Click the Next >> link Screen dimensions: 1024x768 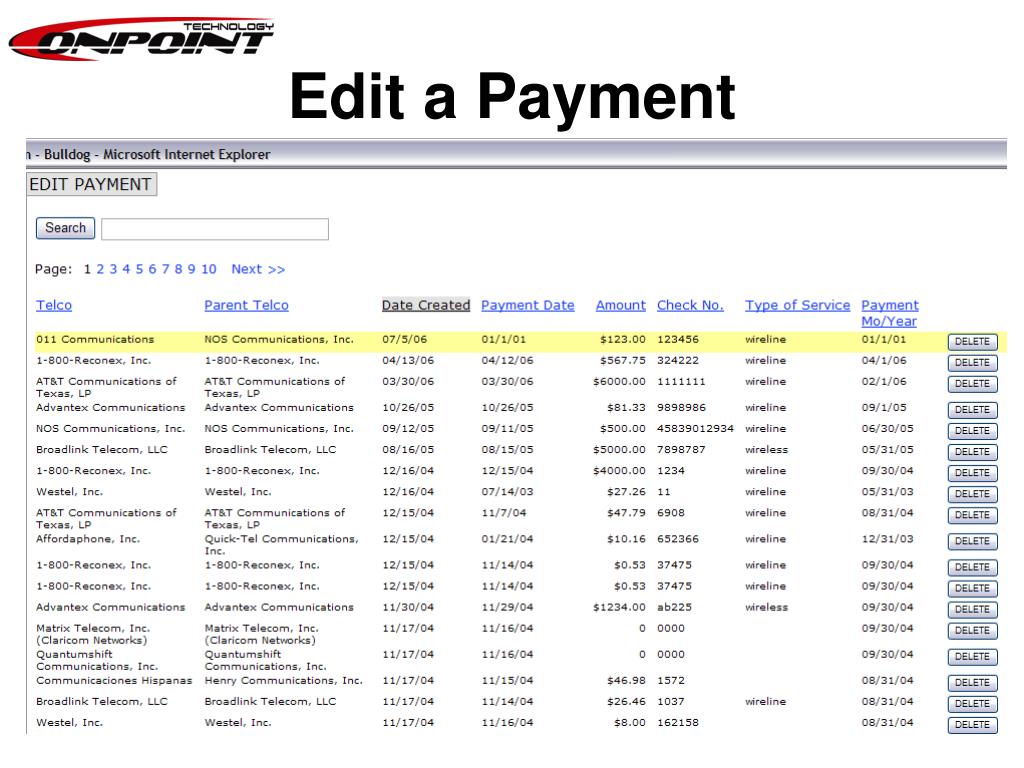click(258, 269)
